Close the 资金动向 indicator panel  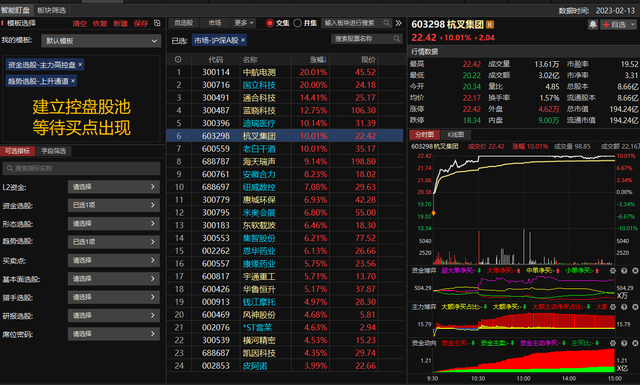(x=635, y=343)
